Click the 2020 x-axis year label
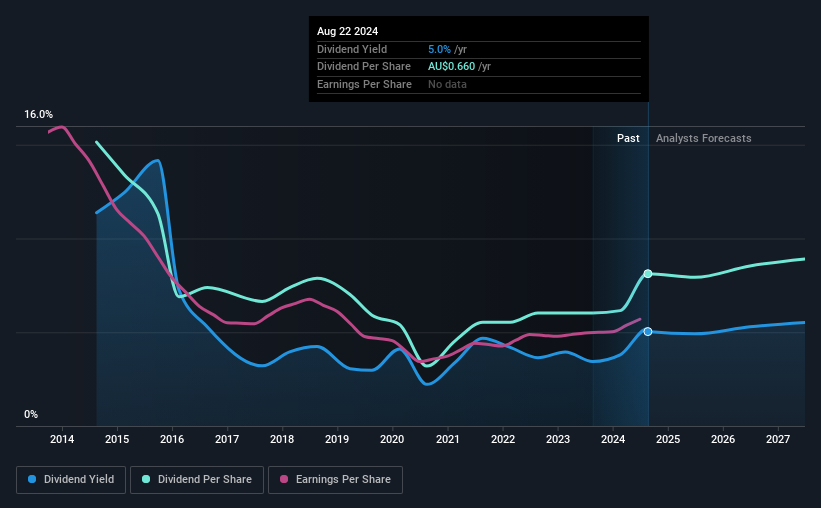The width and height of the screenshot is (821, 508). (x=392, y=439)
